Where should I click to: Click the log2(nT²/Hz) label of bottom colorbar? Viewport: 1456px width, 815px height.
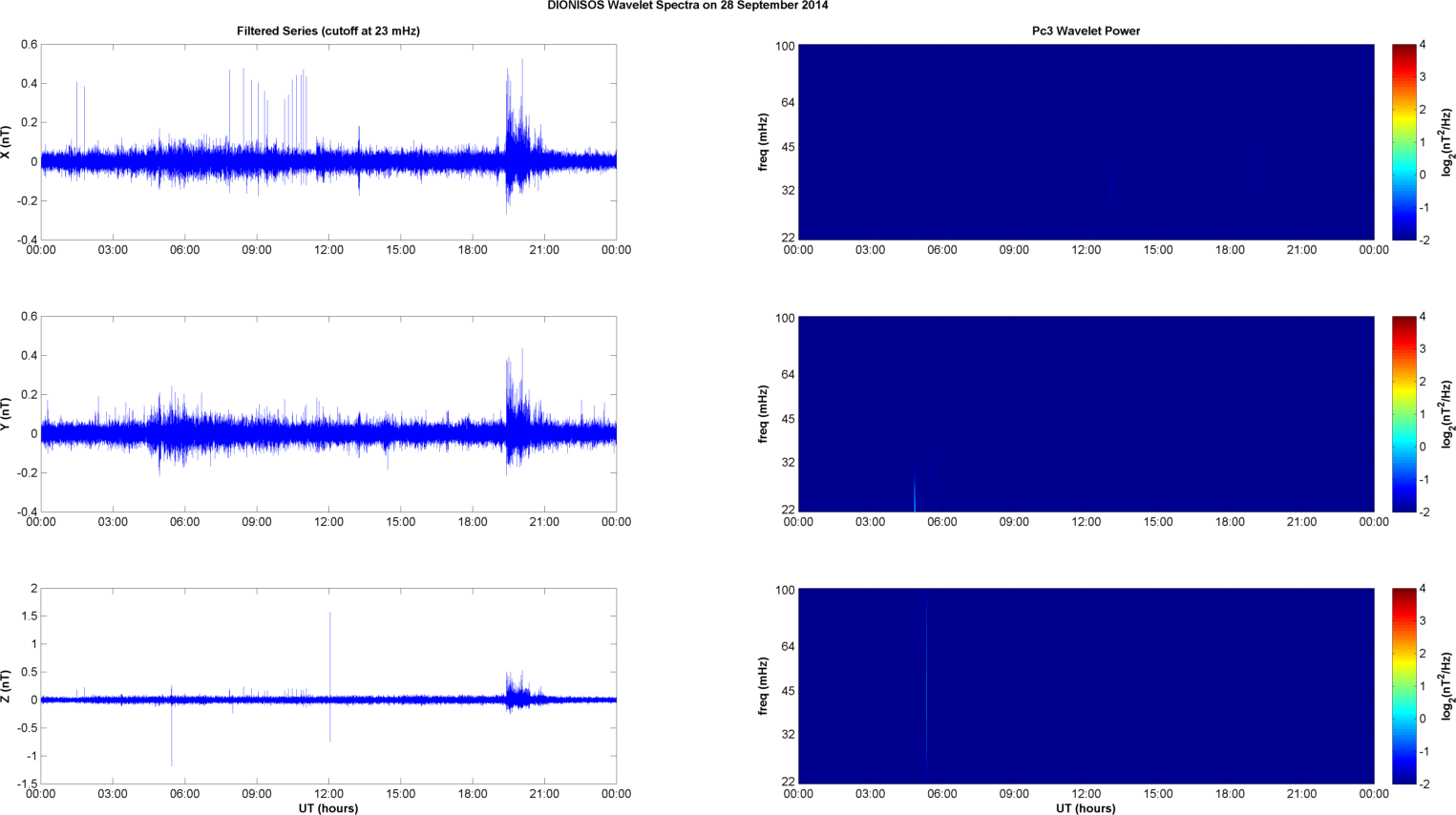[x=1447, y=686]
